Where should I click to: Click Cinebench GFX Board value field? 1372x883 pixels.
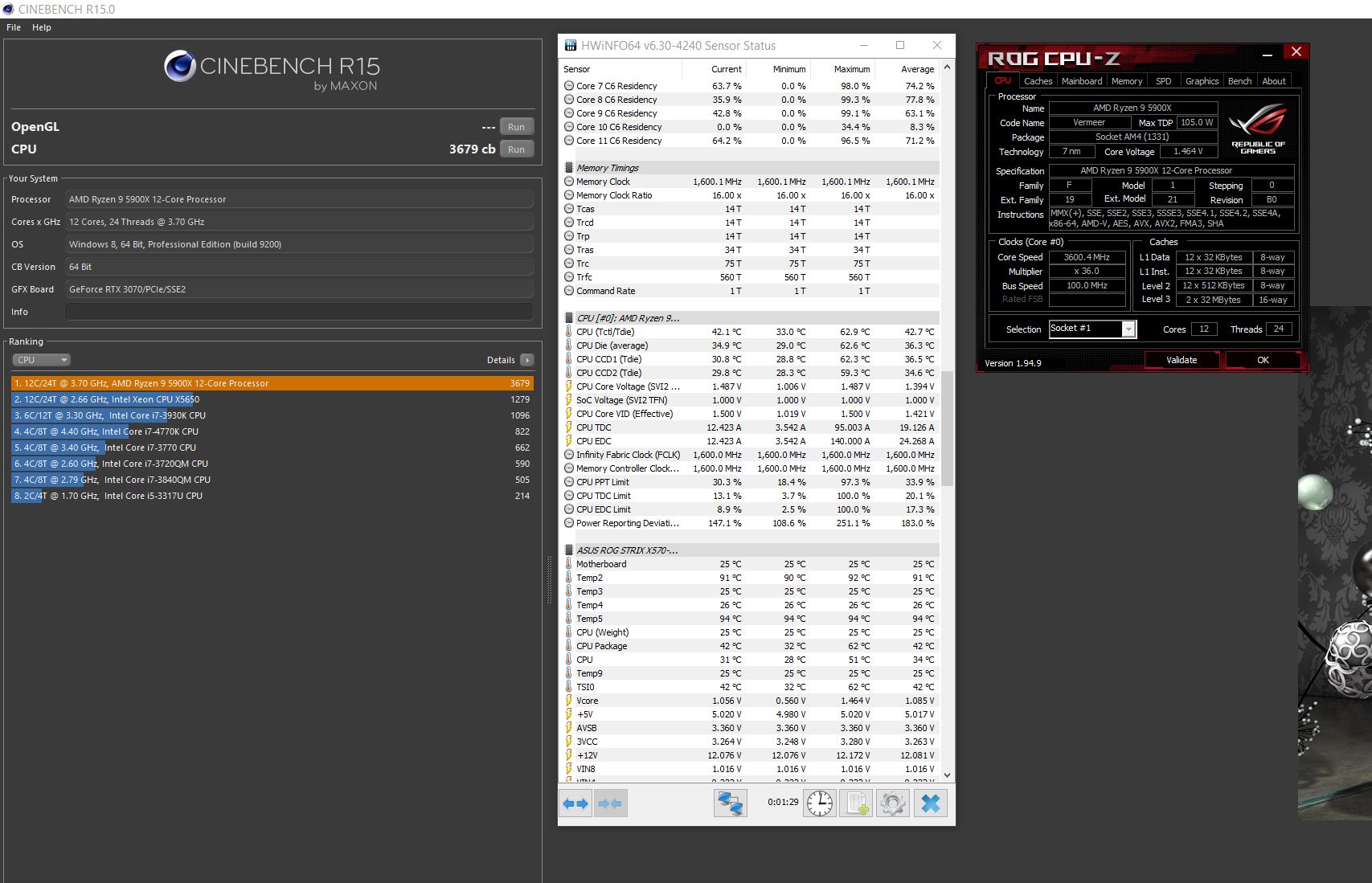(x=299, y=289)
